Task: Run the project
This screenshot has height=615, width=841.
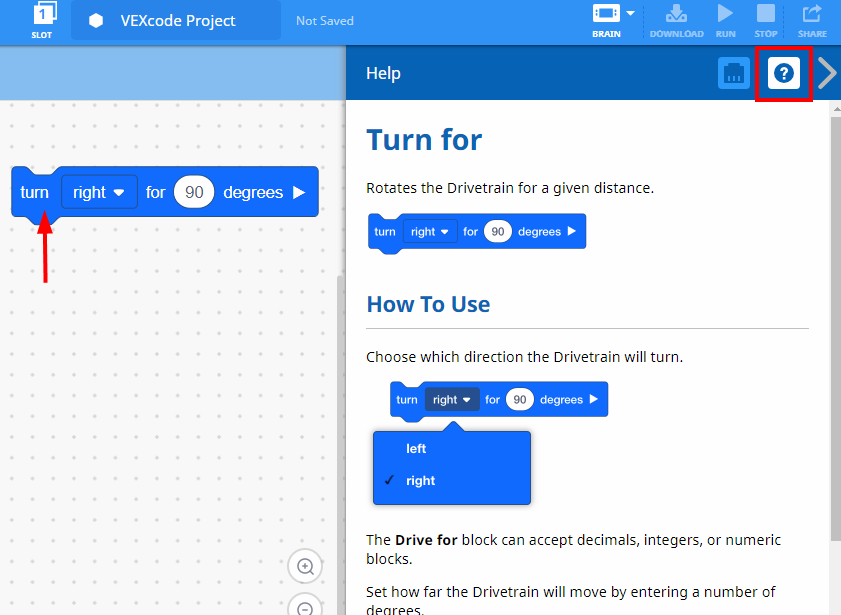Action: coord(725,21)
